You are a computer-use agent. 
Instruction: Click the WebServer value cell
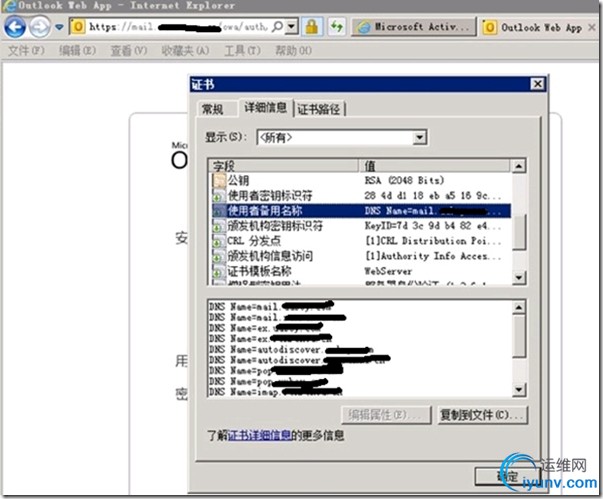pos(388,271)
